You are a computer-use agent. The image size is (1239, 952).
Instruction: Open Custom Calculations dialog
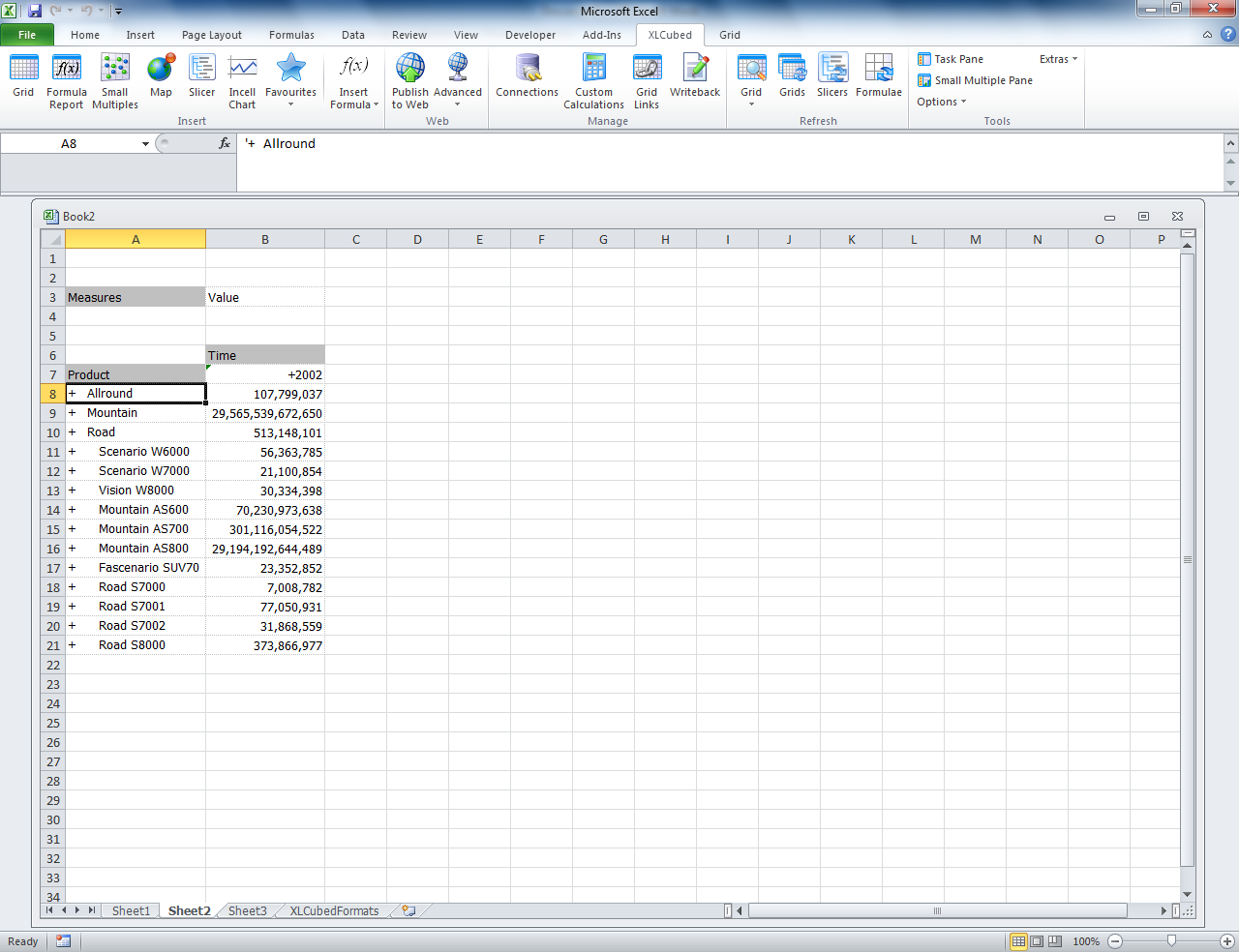(593, 81)
